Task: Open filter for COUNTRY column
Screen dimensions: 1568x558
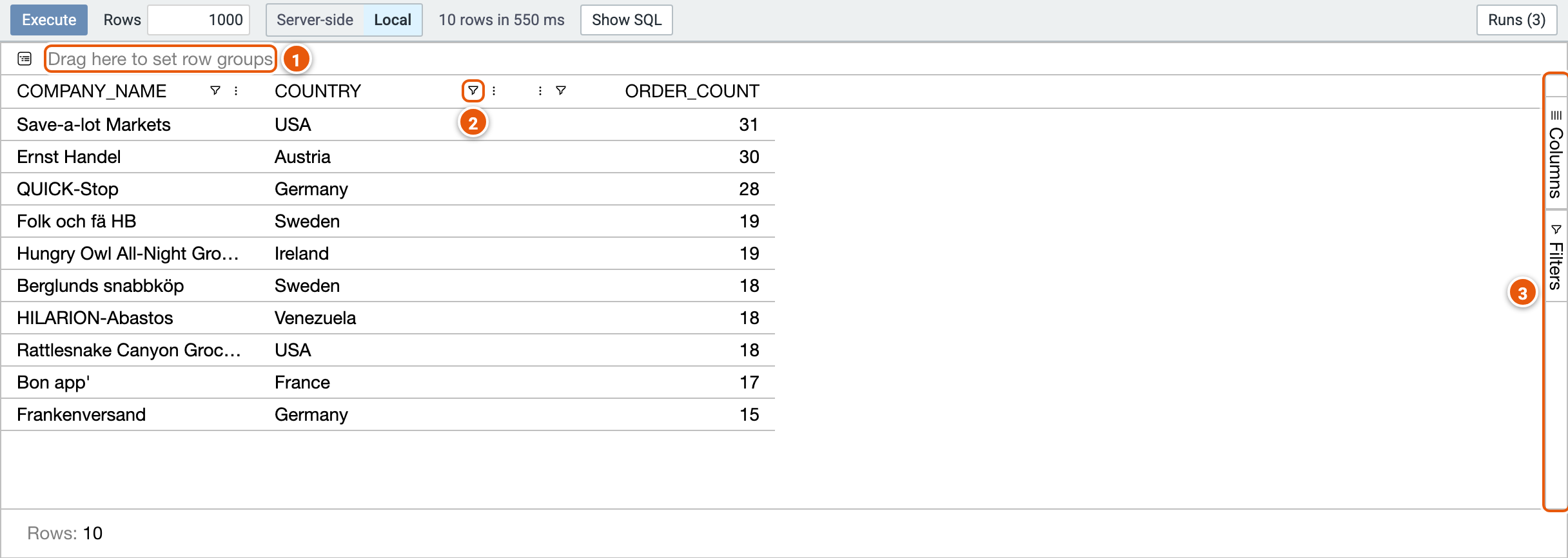Action: pos(473,91)
